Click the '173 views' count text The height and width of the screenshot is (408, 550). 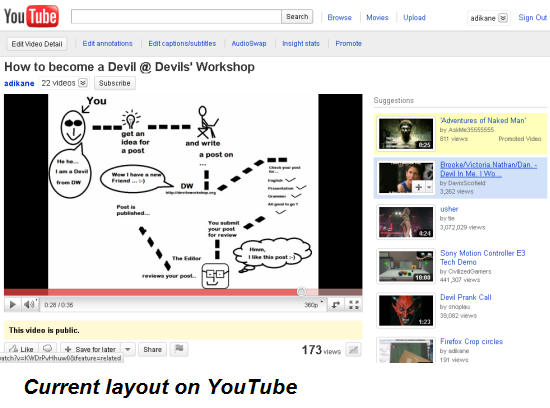(321, 350)
